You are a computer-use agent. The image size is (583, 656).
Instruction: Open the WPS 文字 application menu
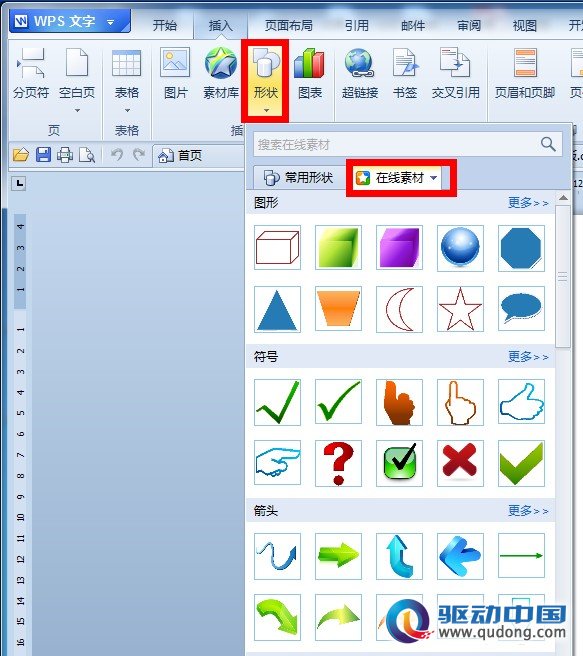(x=70, y=21)
